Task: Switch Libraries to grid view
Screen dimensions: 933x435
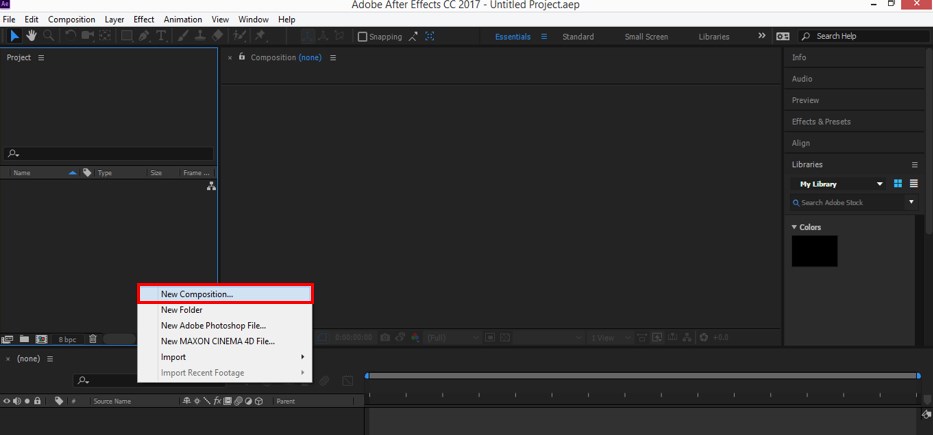Action: (898, 184)
